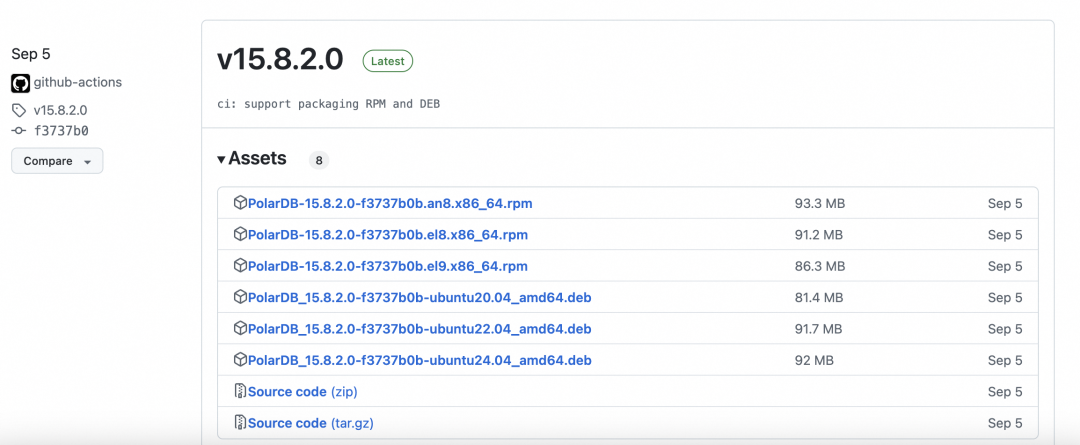Image resolution: width=1080 pixels, height=445 pixels.
Task: Download PolarDB-15.8.2.0-f3737b0b.an8.x86_64.rpm
Action: [390, 204]
